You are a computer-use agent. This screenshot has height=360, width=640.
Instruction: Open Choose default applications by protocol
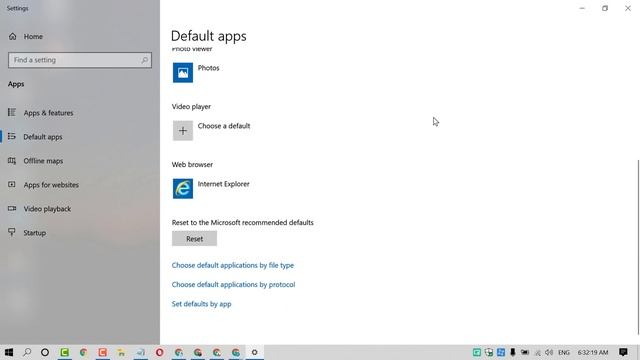(233, 284)
